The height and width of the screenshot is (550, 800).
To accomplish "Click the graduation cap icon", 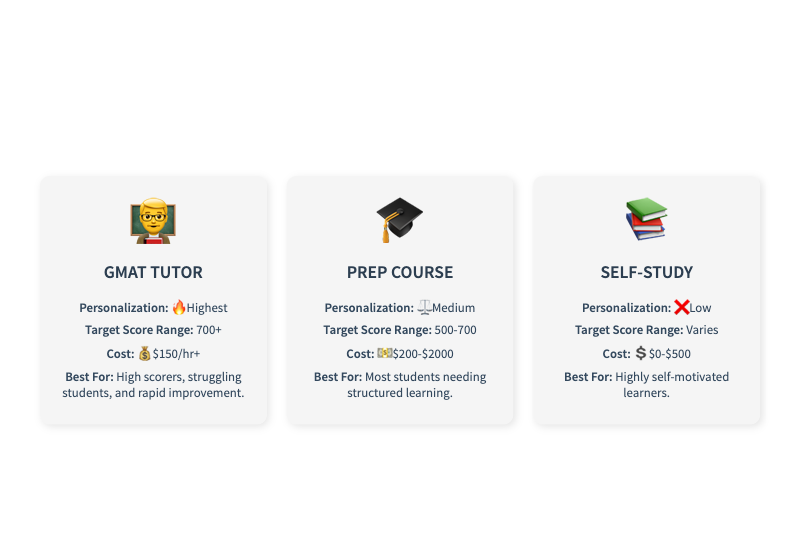I will tap(400, 220).
